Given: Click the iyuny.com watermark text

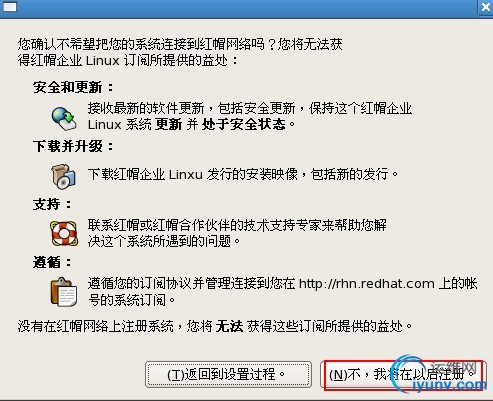Looking at the screenshot, I should pyautogui.click(x=449, y=386).
